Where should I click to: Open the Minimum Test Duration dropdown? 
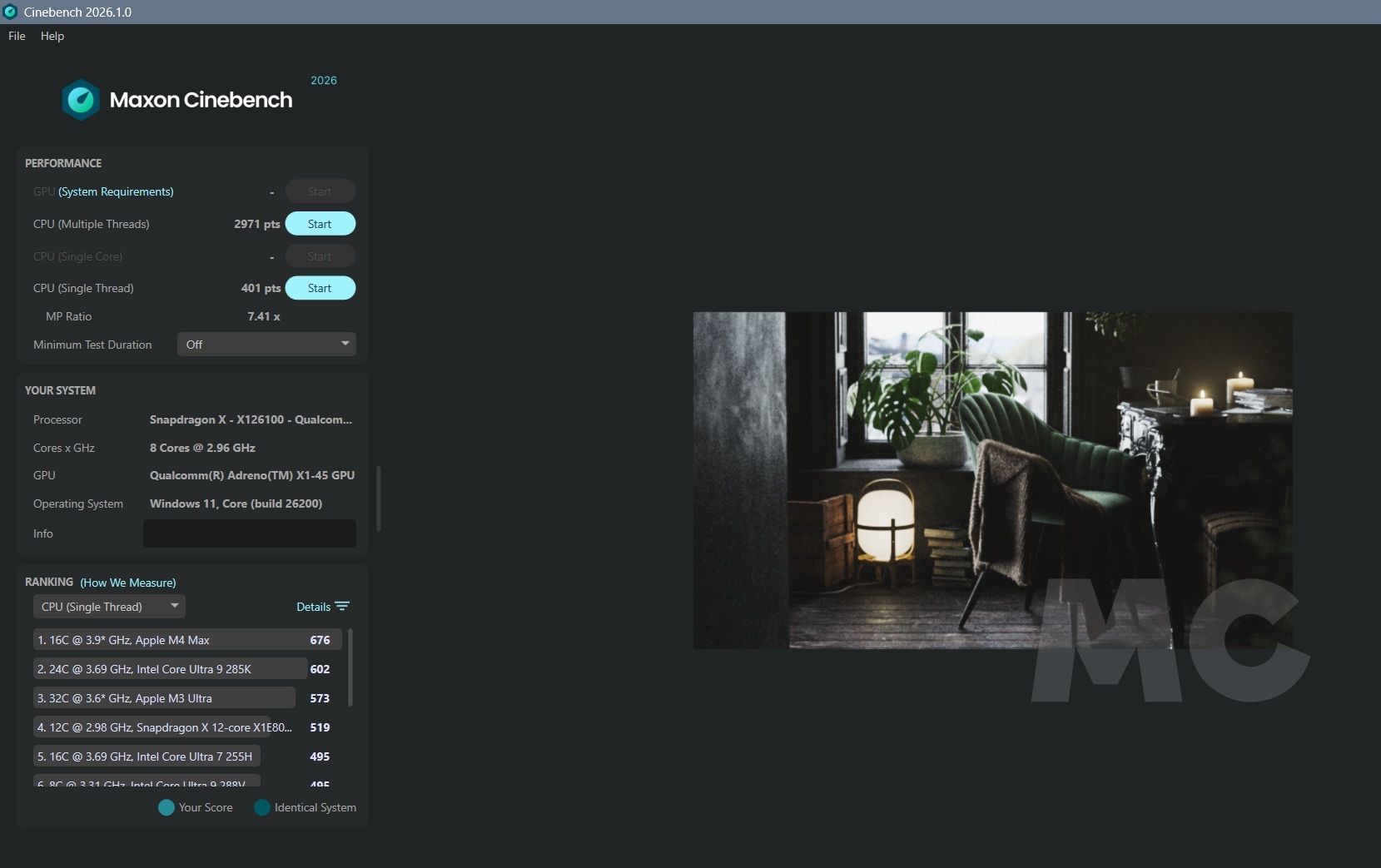click(x=266, y=345)
